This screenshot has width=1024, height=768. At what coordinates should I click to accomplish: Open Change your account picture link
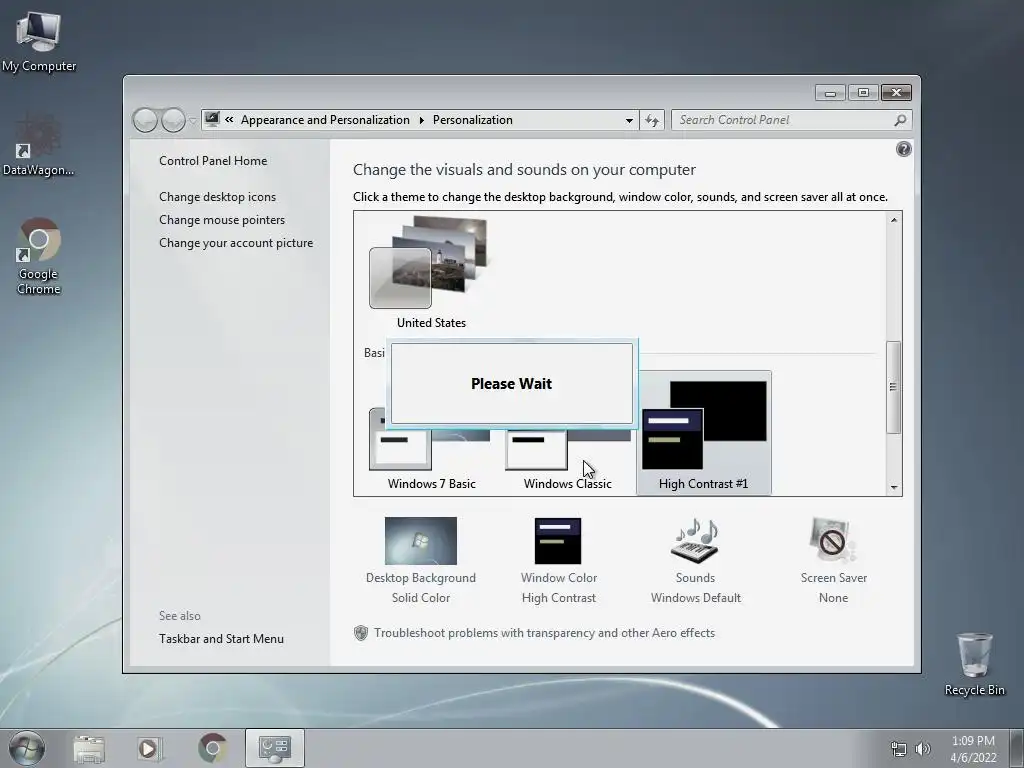point(236,242)
